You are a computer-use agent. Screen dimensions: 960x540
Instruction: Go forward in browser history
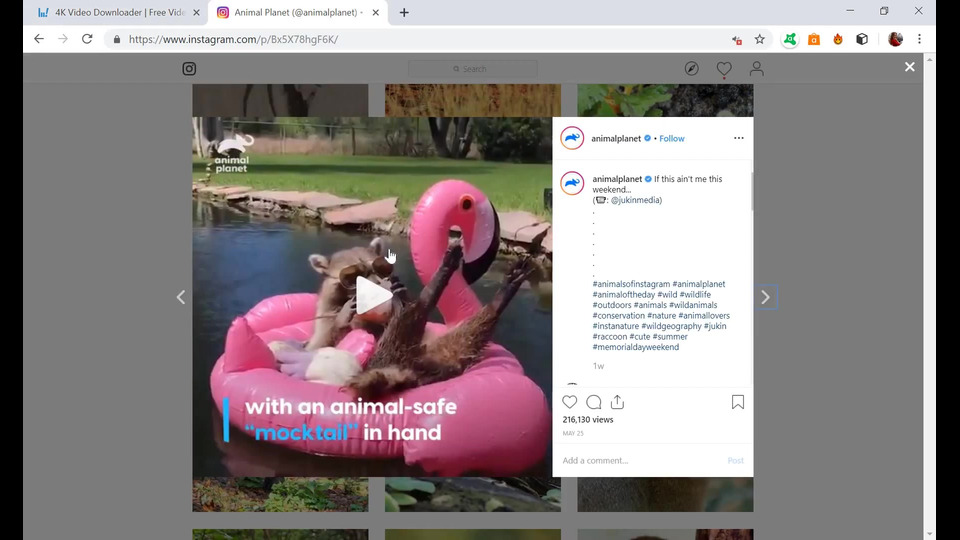click(x=62, y=39)
